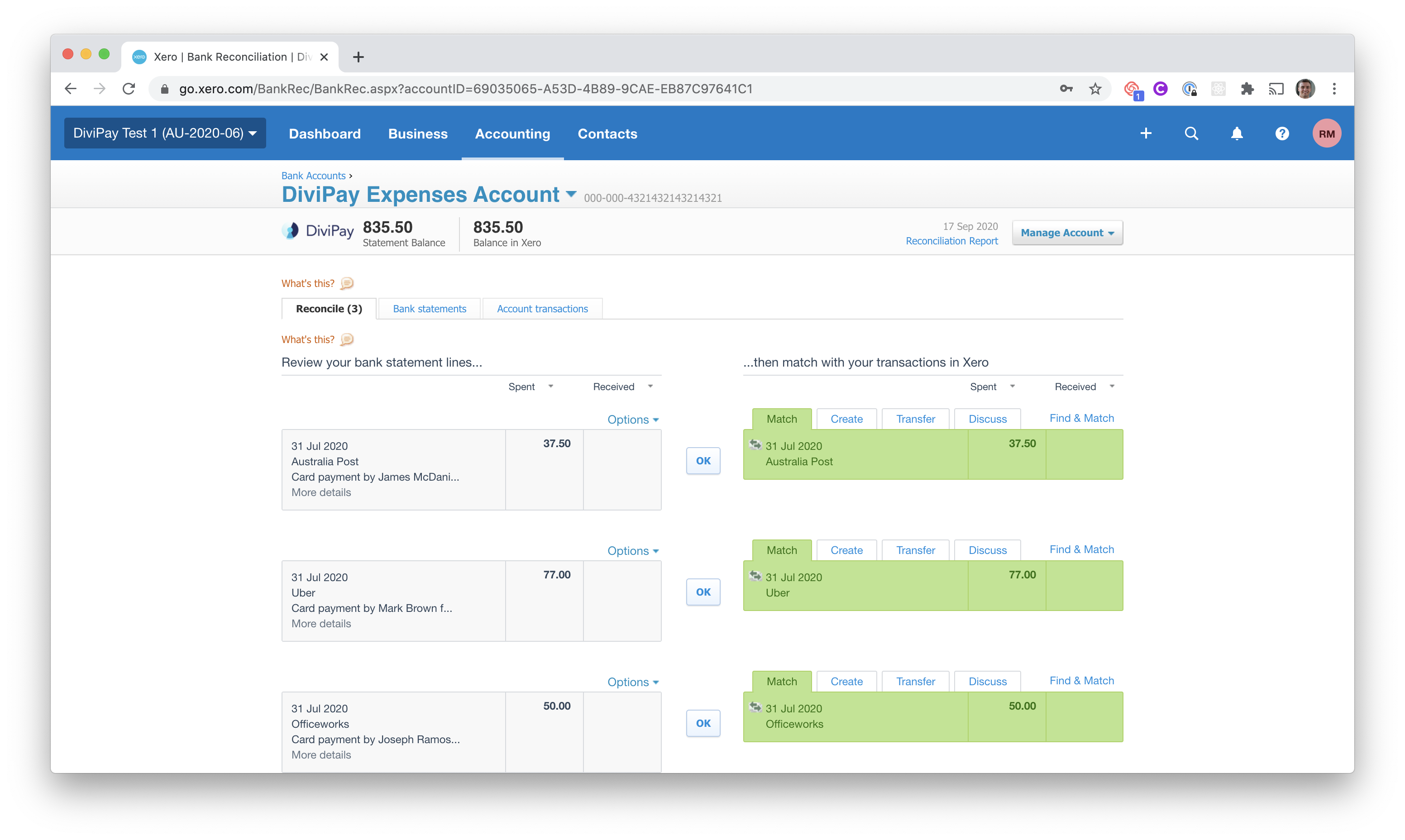This screenshot has height=840, width=1405.
Task: Select Create tab for Uber transaction
Action: click(x=846, y=550)
